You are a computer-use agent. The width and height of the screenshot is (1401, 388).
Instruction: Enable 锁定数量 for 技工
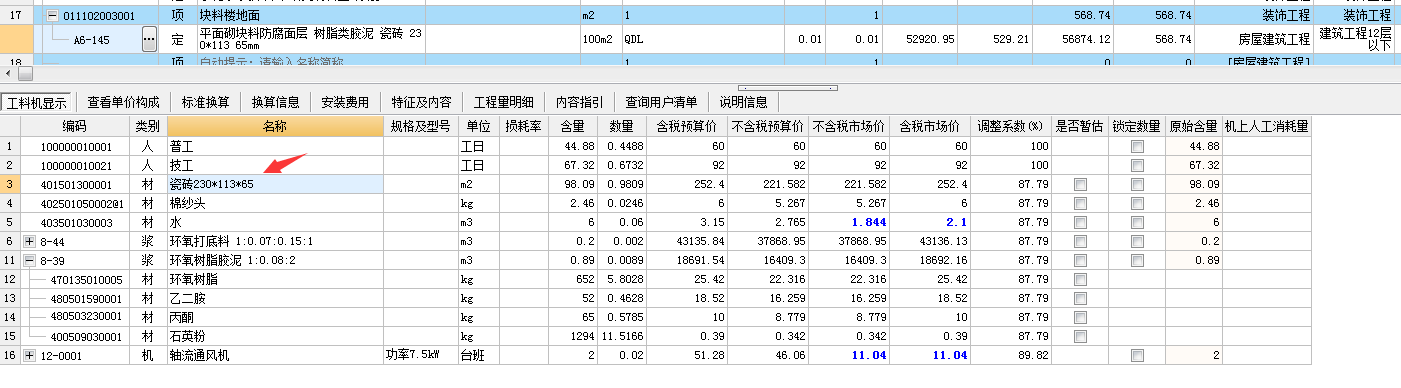click(x=1136, y=166)
